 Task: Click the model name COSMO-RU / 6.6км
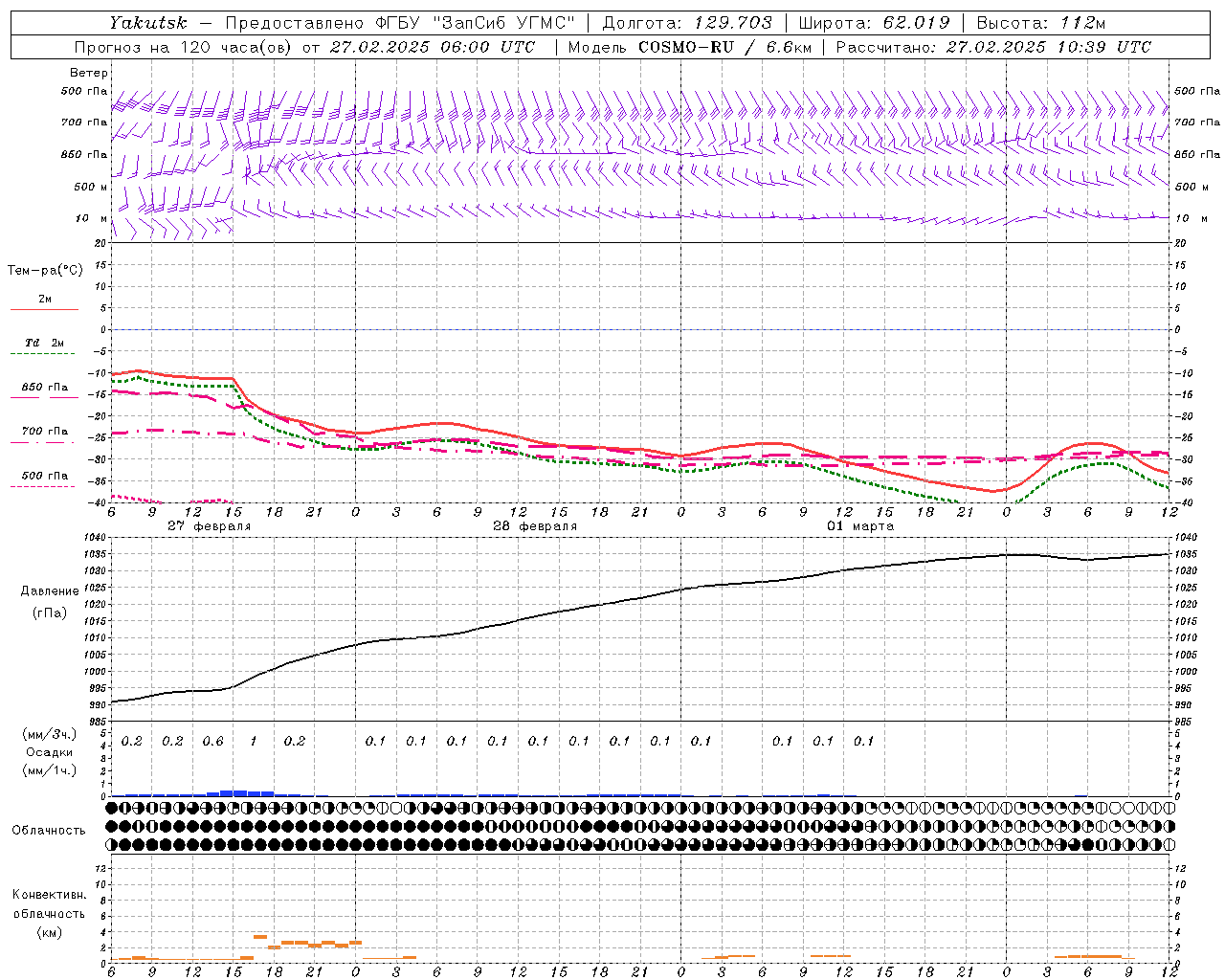[724, 47]
